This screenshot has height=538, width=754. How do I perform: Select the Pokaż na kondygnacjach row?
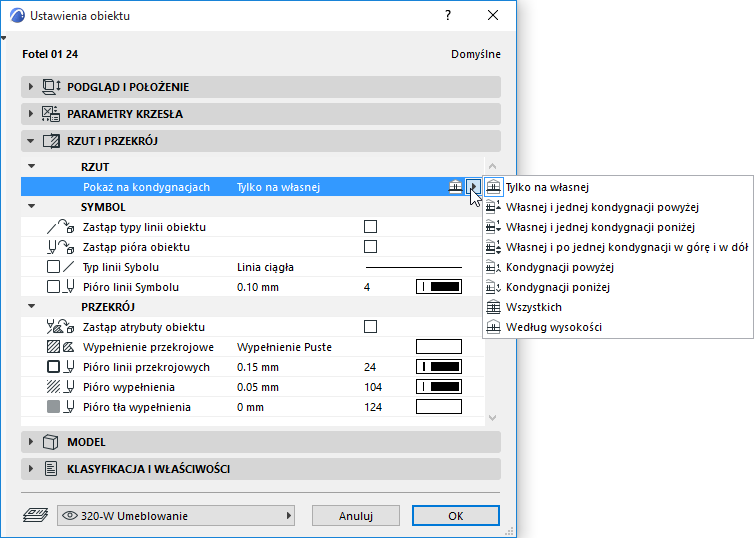point(251,187)
